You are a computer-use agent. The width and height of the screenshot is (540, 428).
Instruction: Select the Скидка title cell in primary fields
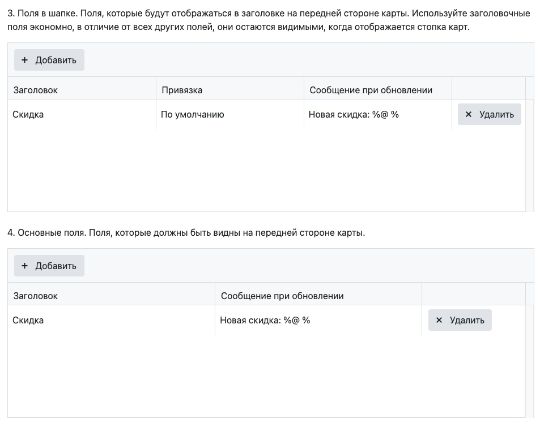tap(112, 320)
